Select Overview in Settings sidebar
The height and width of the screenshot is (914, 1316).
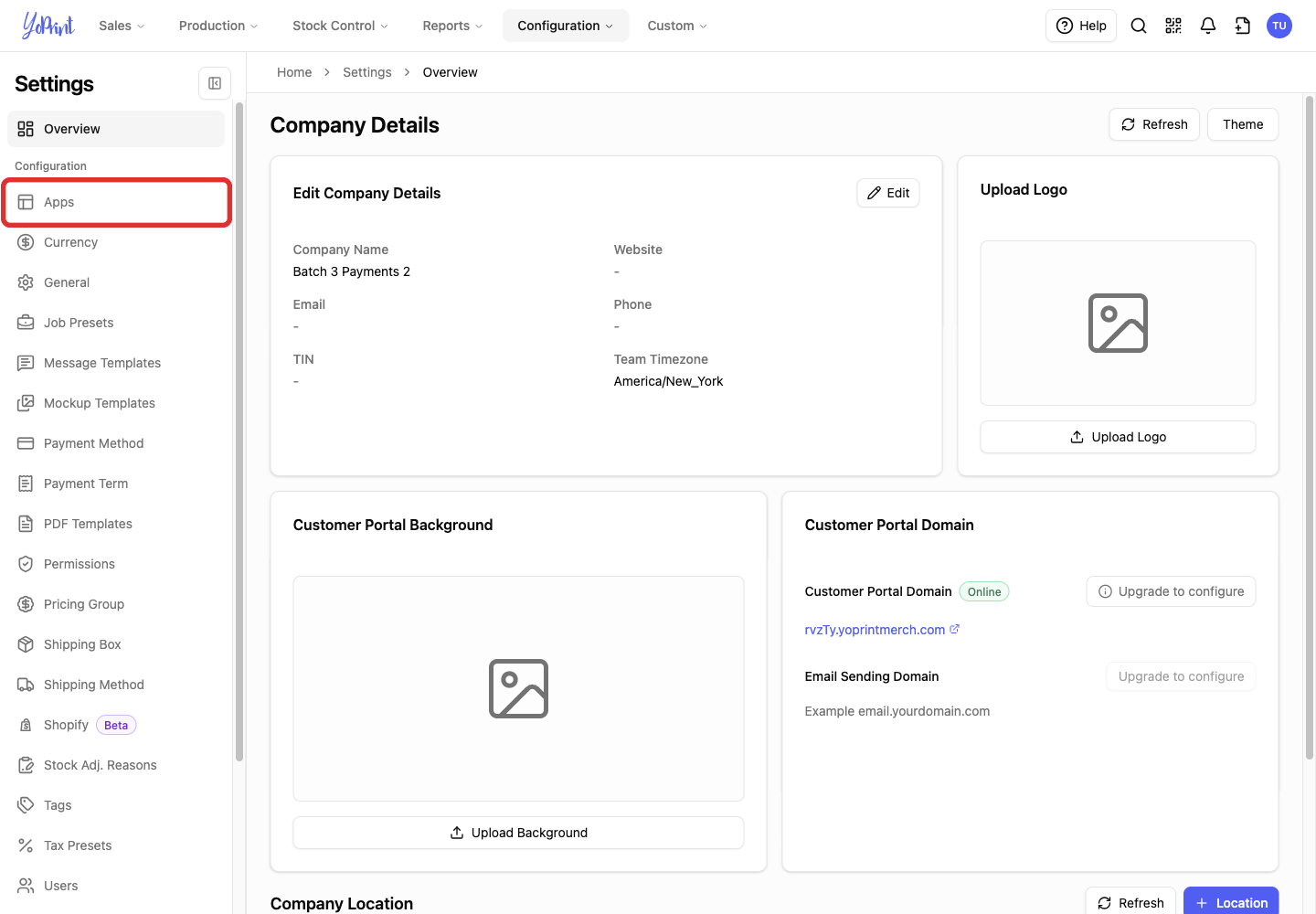click(x=116, y=129)
